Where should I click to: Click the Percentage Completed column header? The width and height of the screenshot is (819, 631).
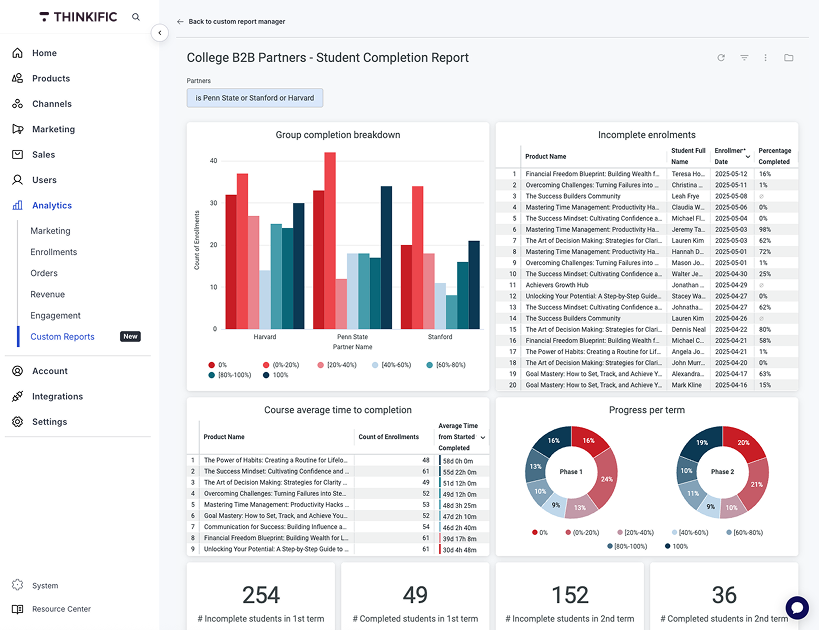pyautogui.click(x=775, y=156)
